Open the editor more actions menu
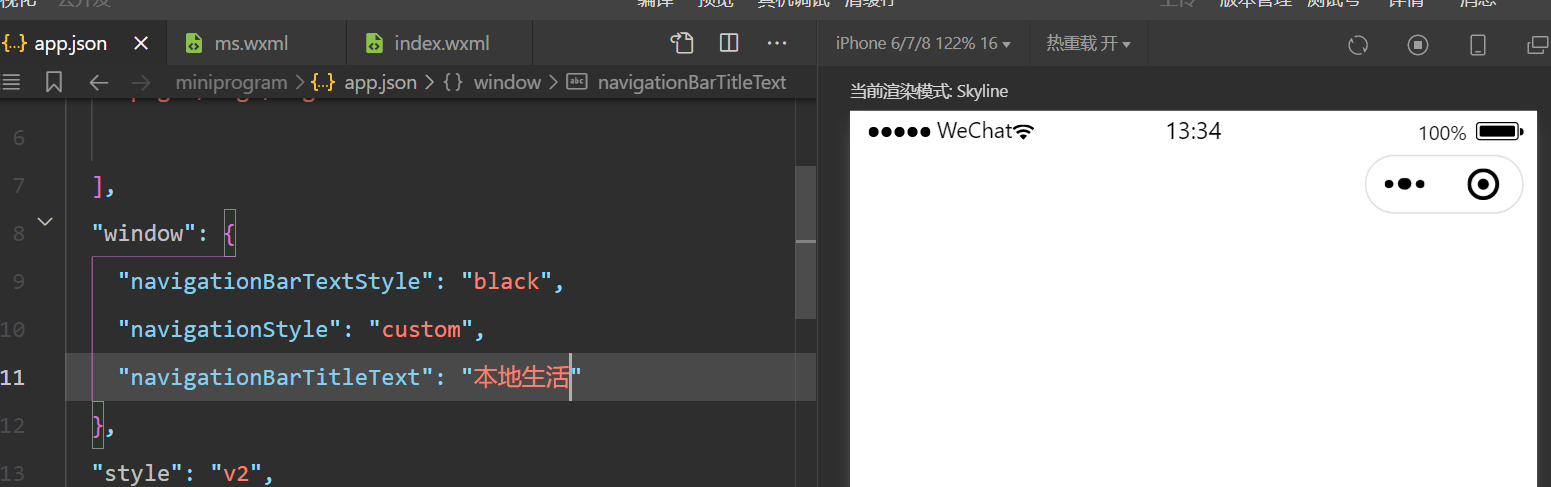Image resolution: width=1551 pixels, height=487 pixels. coord(777,43)
